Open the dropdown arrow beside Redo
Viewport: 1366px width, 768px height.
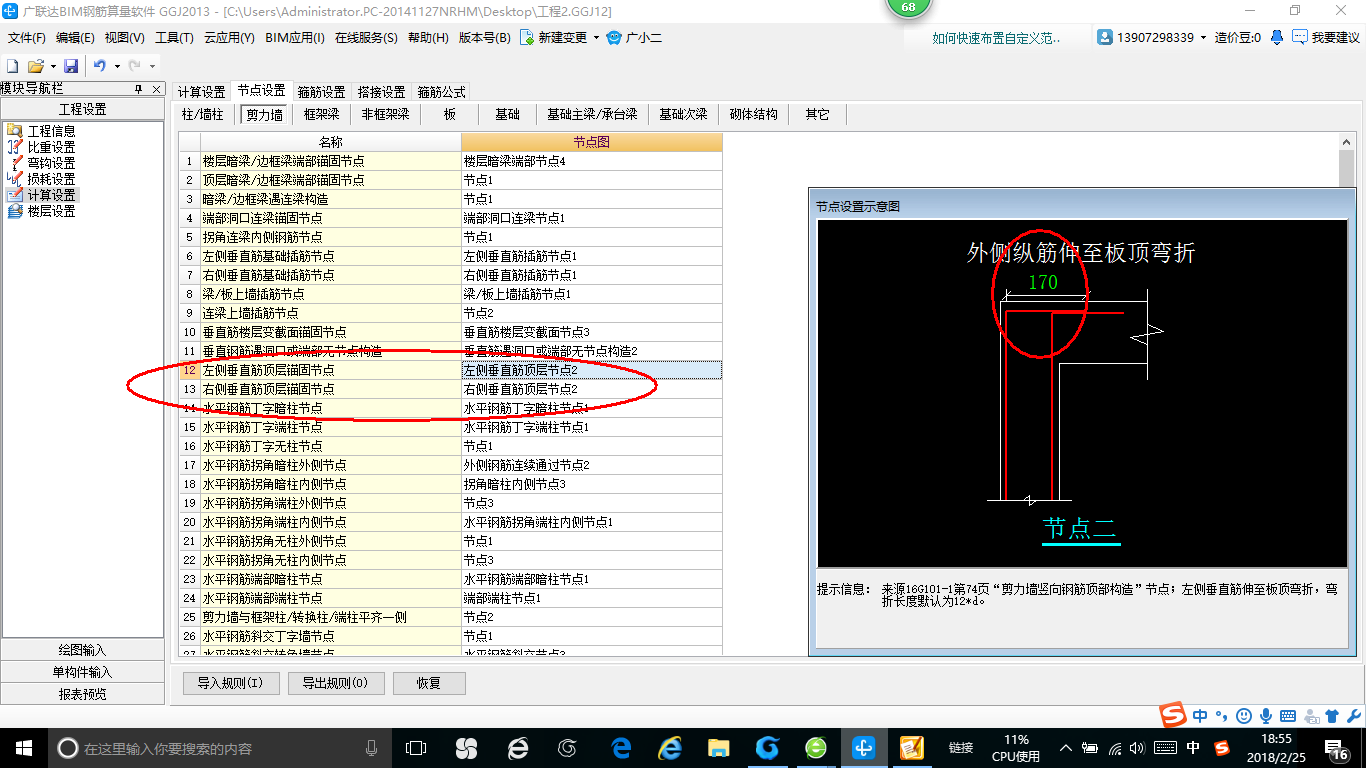pyautogui.click(x=152, y=66)
